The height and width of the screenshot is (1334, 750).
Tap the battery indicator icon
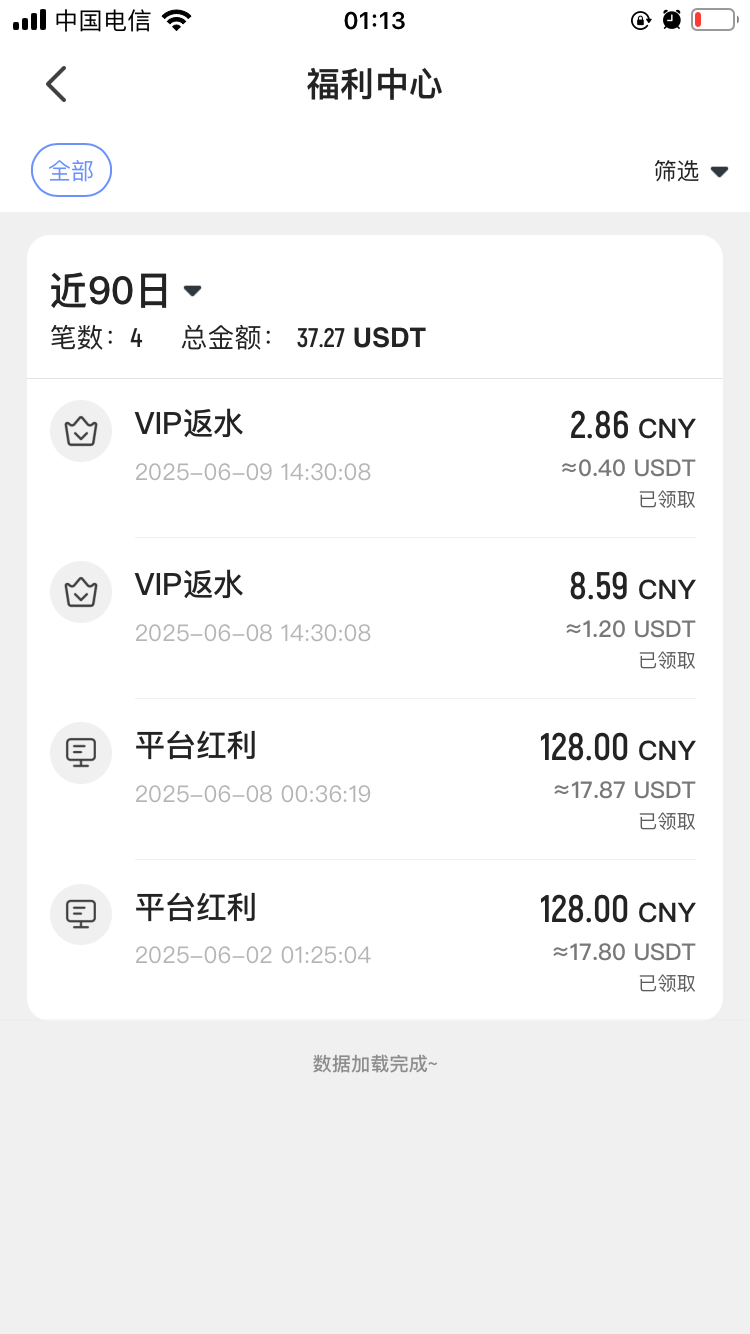(712, 20)
